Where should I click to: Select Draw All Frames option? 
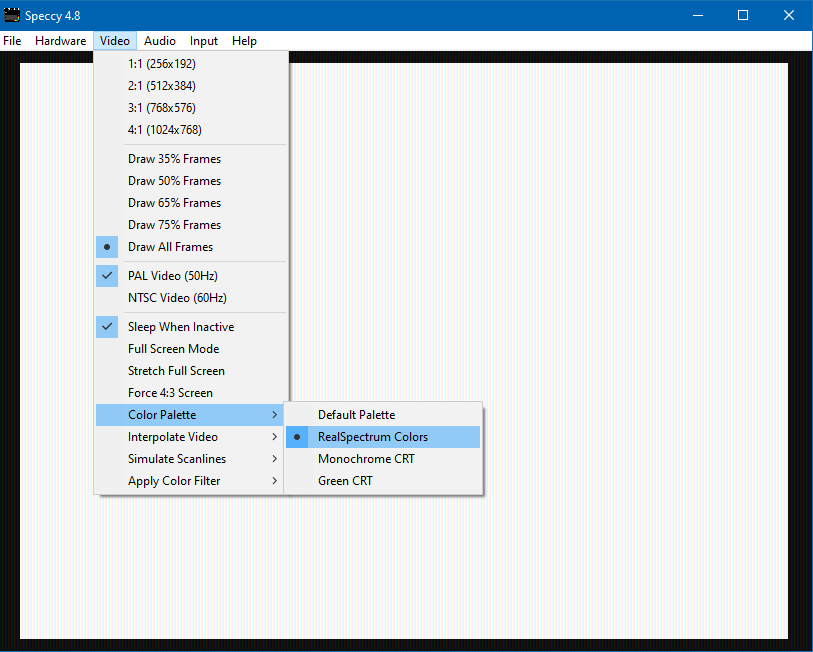click(x=191, y=247)
